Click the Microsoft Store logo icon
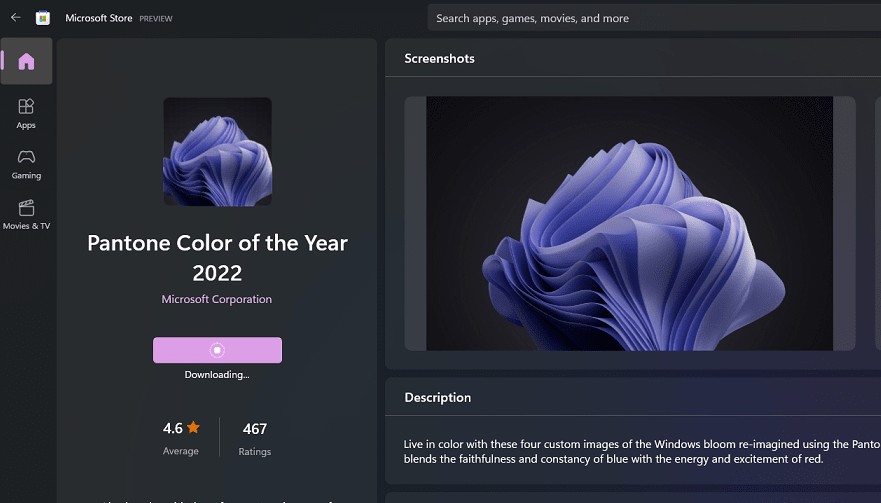This screenshot has height=503, width=881. [x=43, y=18]
